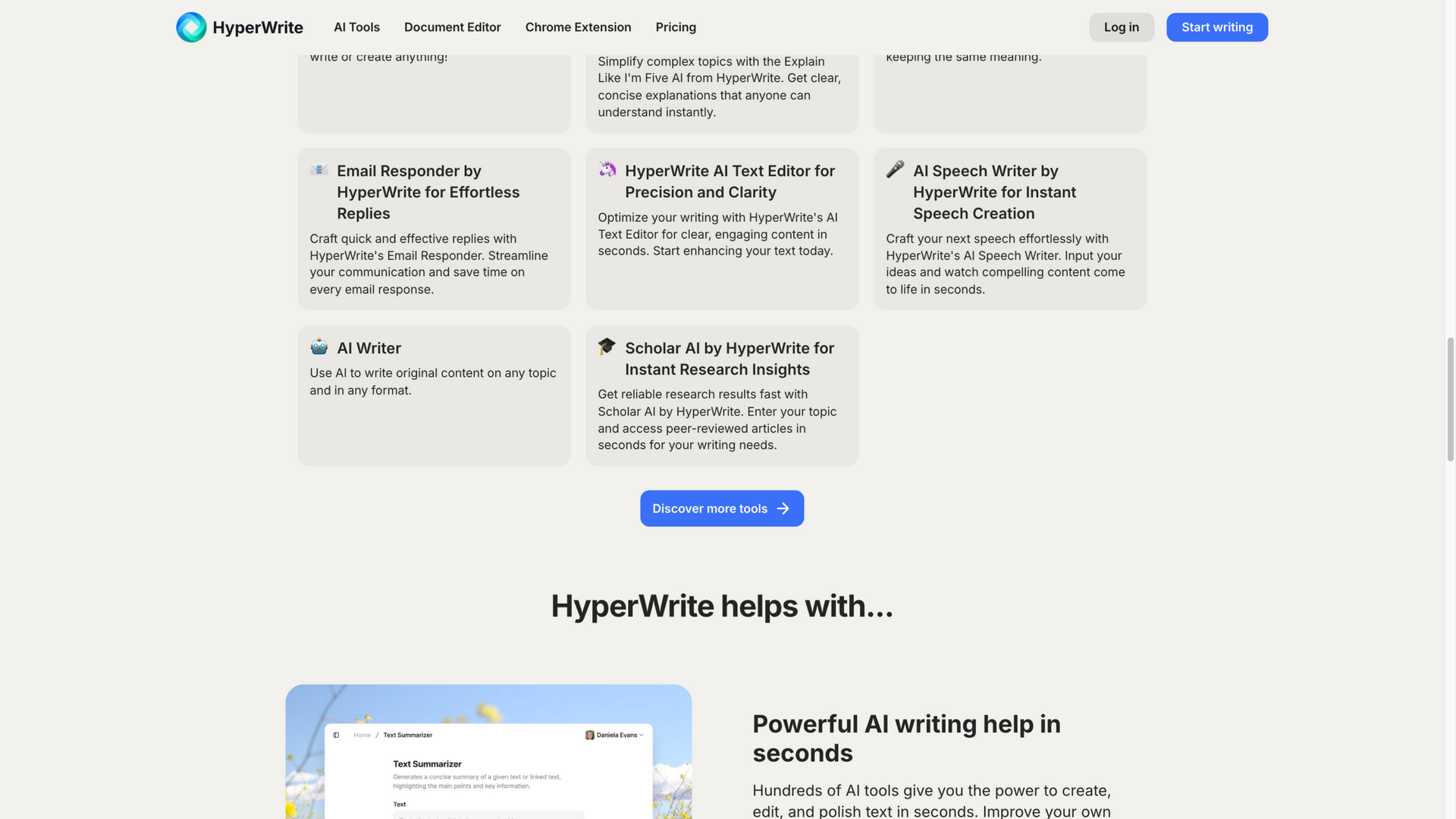This screenshot has width=1456, height=819.
Task: Go to the Chrome Extension page
Action: coord(578,27)
